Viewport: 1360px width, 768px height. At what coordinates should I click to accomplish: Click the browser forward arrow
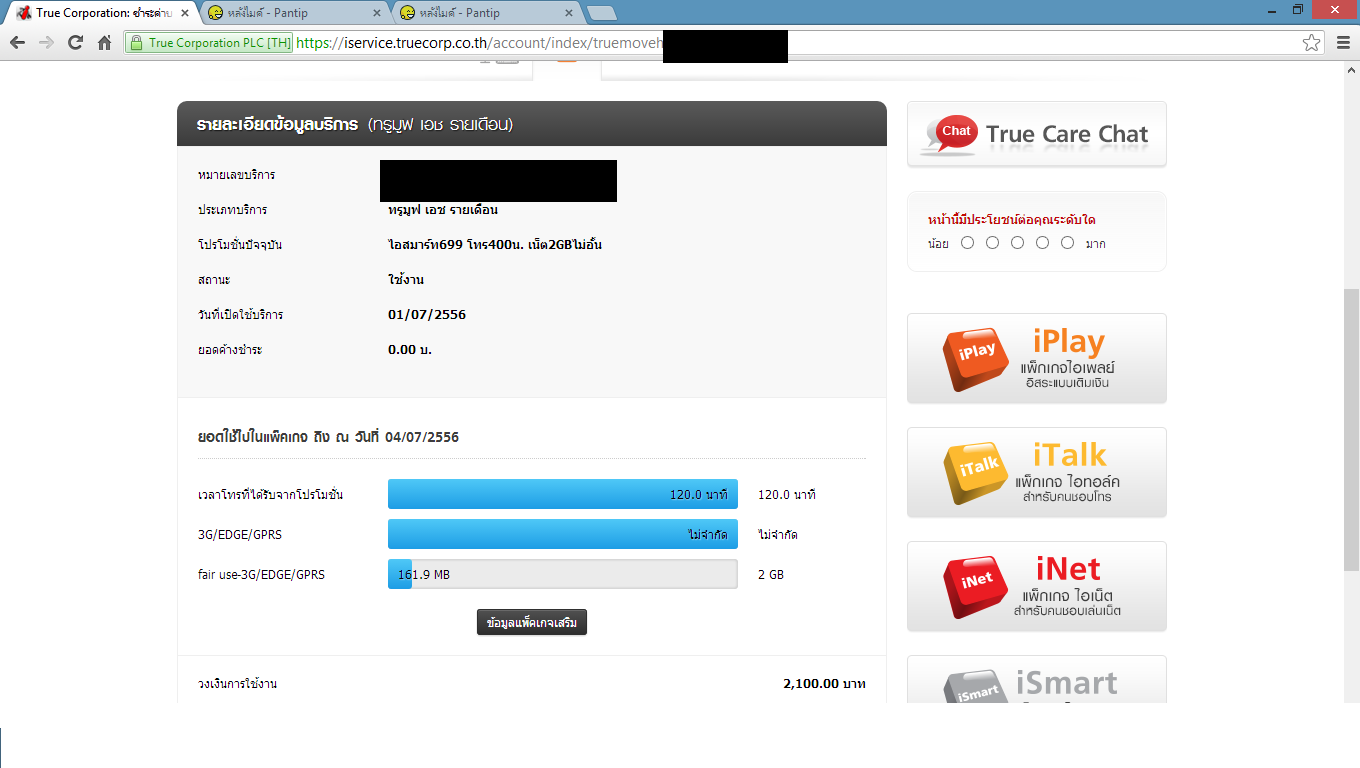46,43
